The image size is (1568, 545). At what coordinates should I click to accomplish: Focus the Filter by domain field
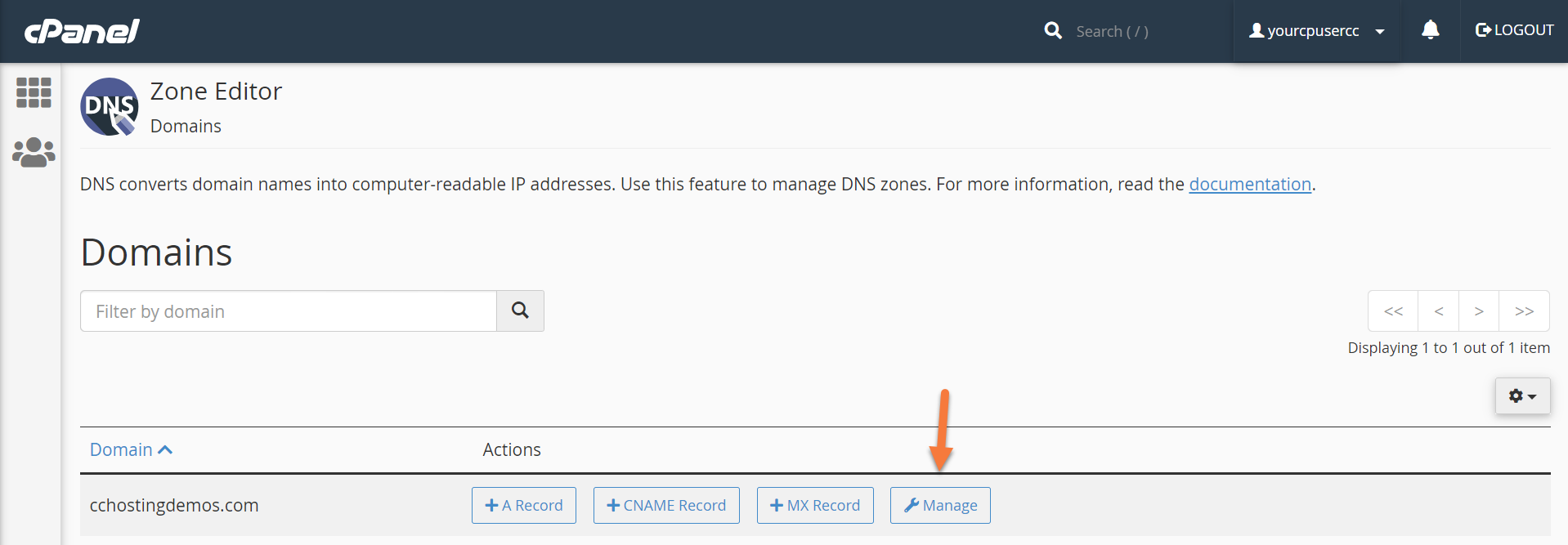tap(289, 310)
